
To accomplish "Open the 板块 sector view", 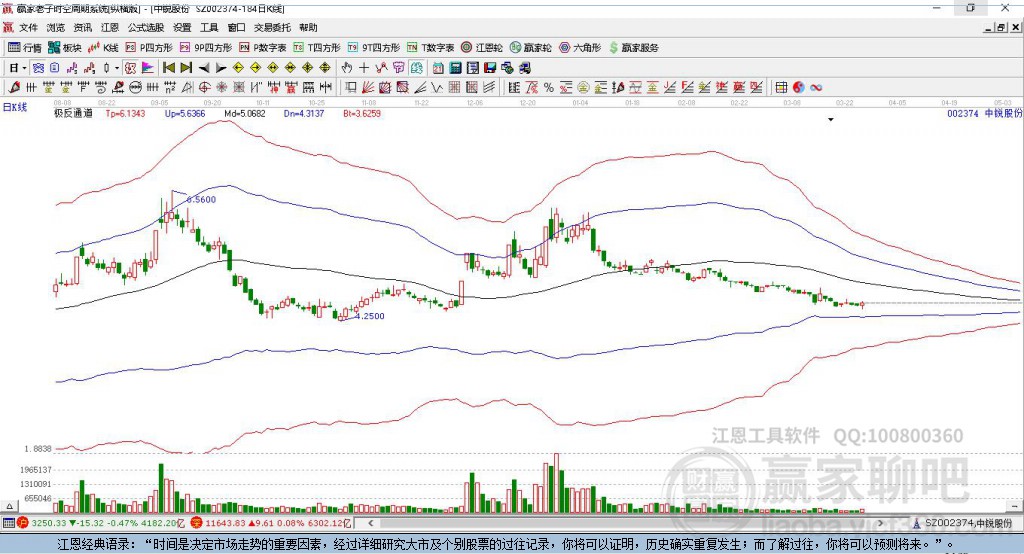I will pos(63,48).
